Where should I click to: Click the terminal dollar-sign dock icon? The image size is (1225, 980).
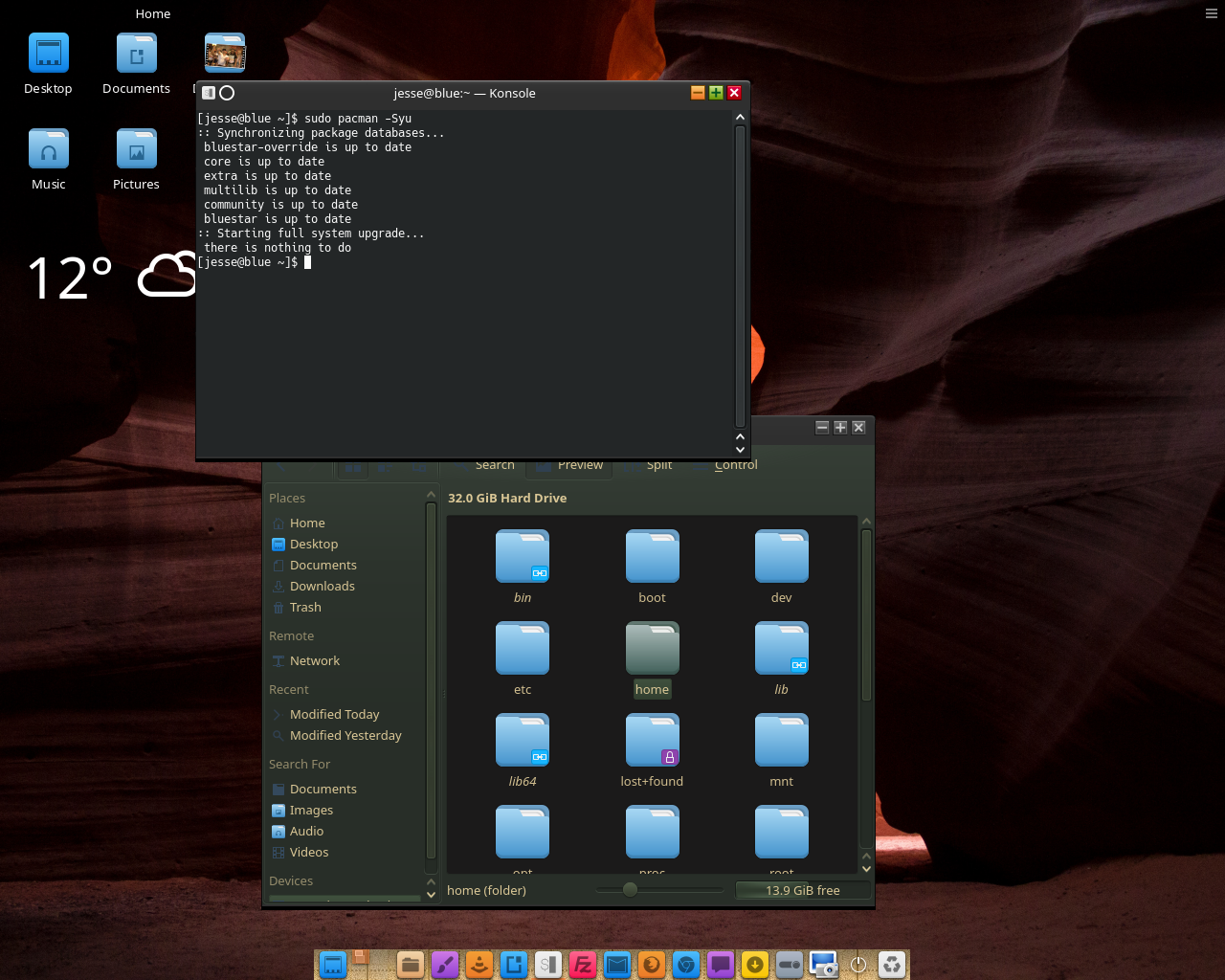pos(548,965)
